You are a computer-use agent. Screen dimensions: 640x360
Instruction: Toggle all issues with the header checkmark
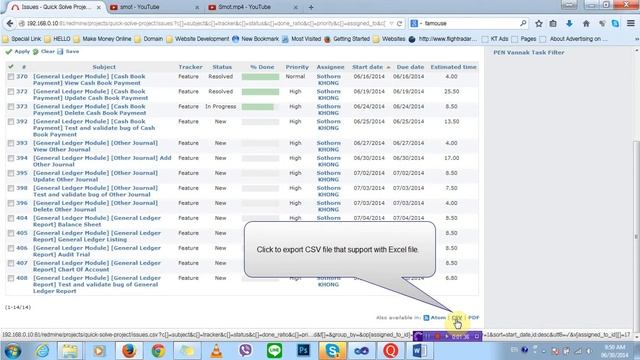[11, 67]
